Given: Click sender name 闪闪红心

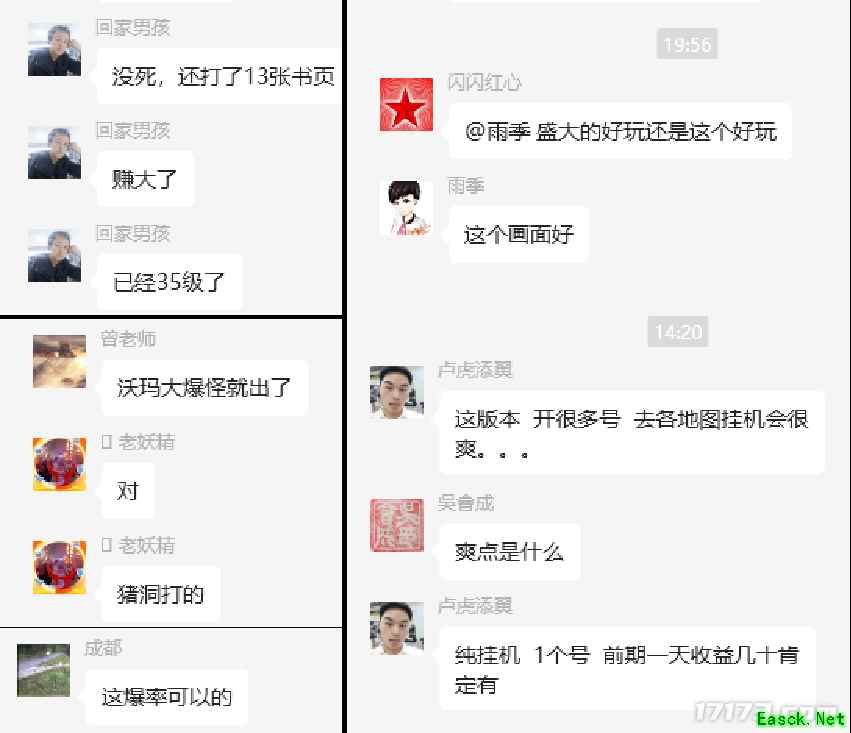Looking at the screenshot, I should tap(485, 82).
